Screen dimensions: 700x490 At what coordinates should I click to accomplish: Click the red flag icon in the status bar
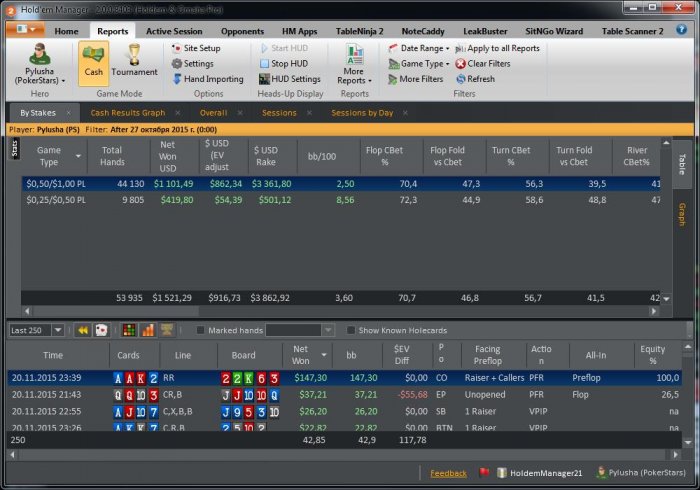[484, 472]
